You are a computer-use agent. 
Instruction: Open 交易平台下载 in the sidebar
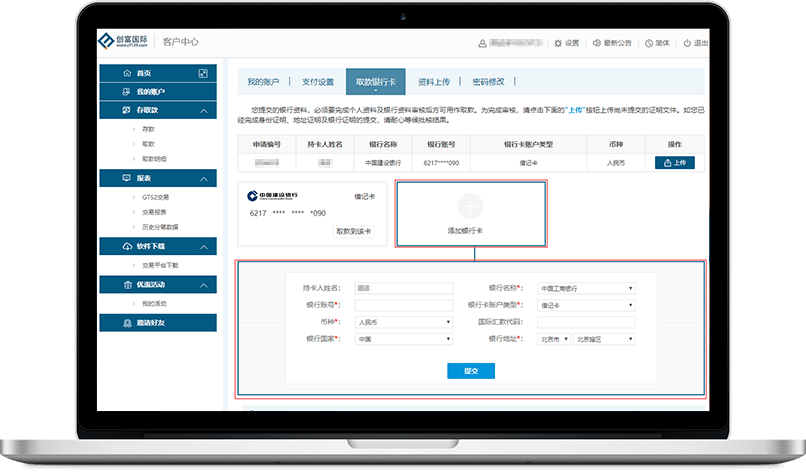(x=160, y=265)
